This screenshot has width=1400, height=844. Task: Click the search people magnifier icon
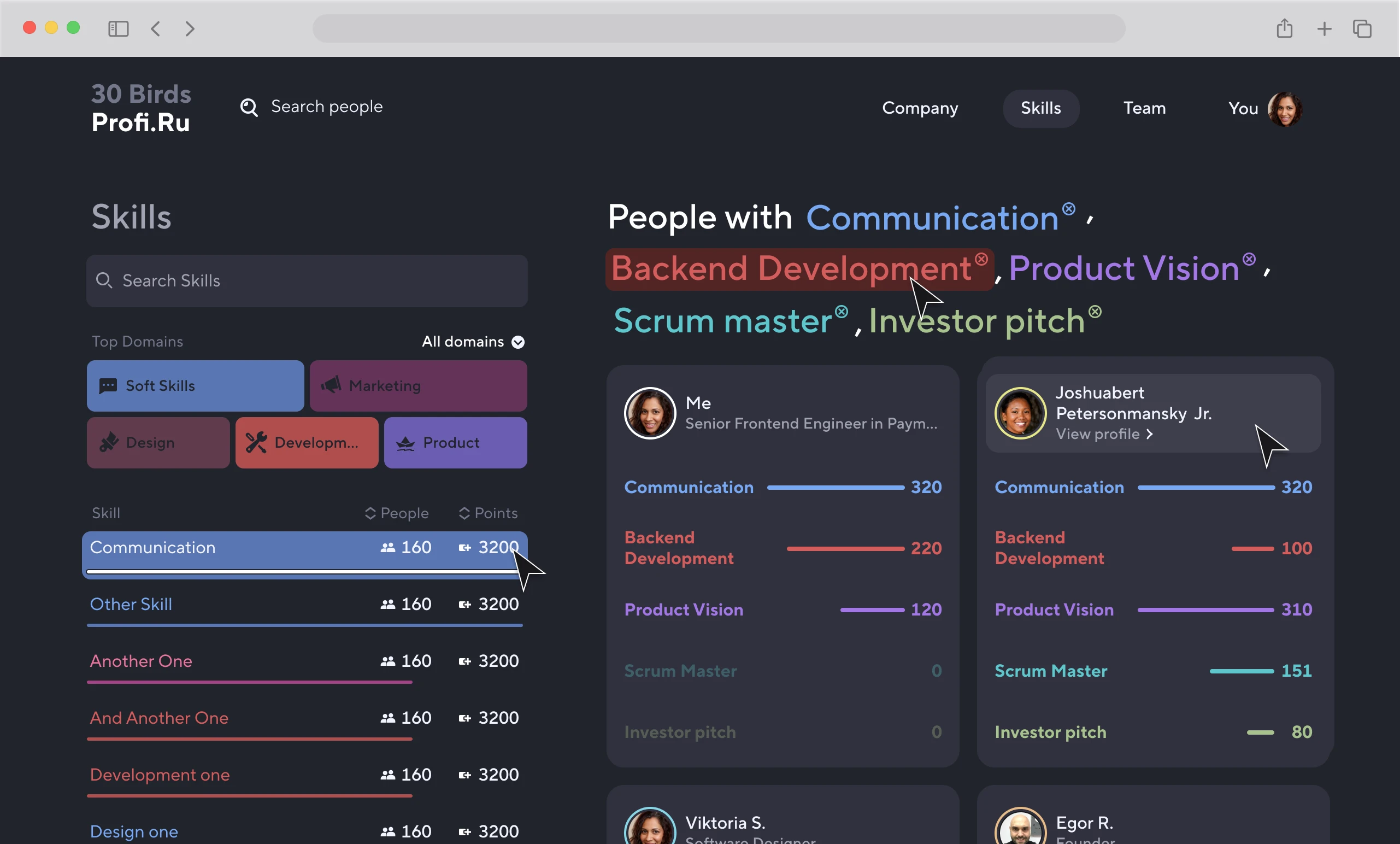(x=249, y=107)
